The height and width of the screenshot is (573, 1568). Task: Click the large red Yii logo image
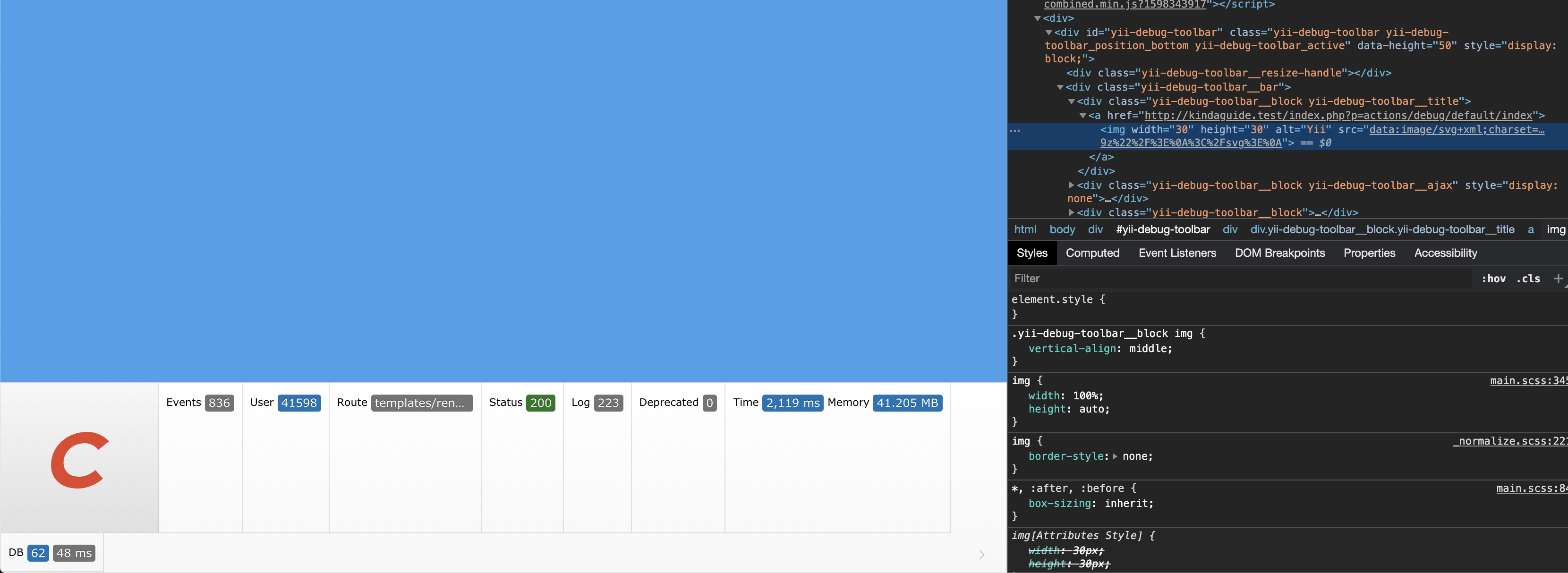(x=80, y=460)
